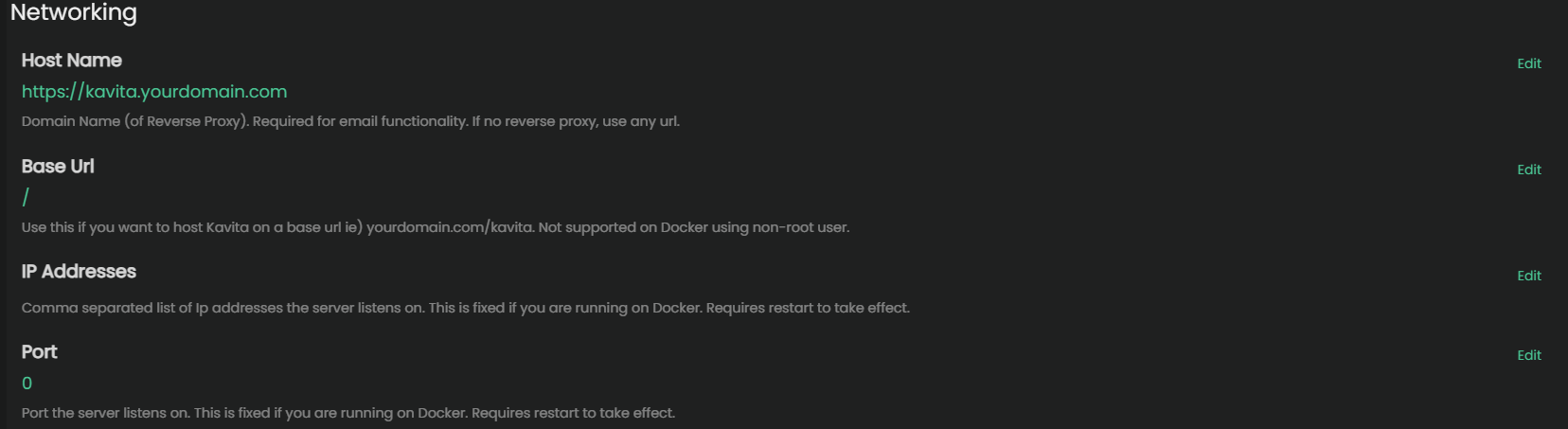Screen dimensions: 1568x429
Task: Open Edit for IP Addresses
Action: pyautogui.click(x=1528, y=276)
